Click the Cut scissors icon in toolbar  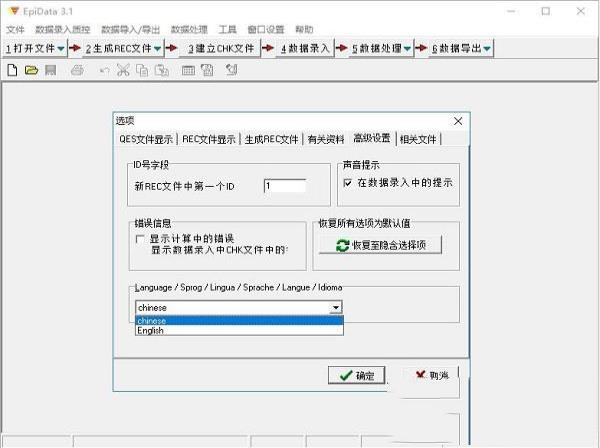coord(123,70)
